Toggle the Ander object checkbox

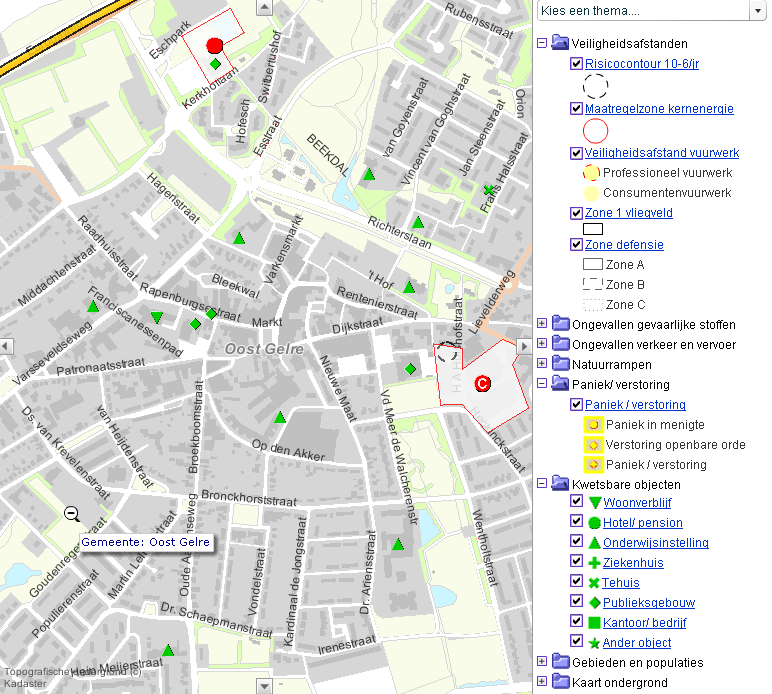coord(576,641)
